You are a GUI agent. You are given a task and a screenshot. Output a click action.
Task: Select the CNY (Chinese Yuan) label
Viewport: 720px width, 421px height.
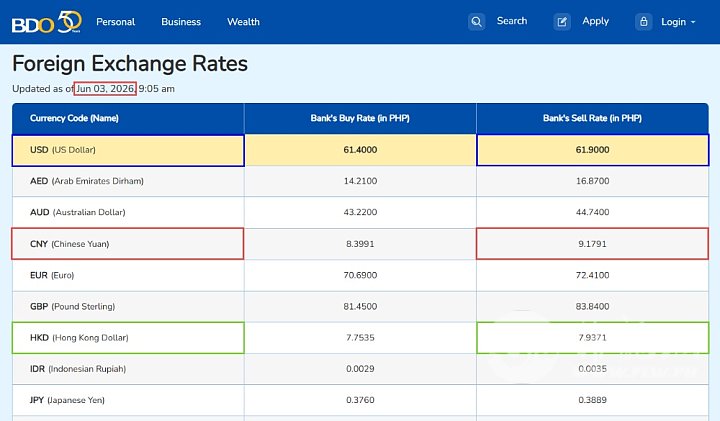click(69, 244)
